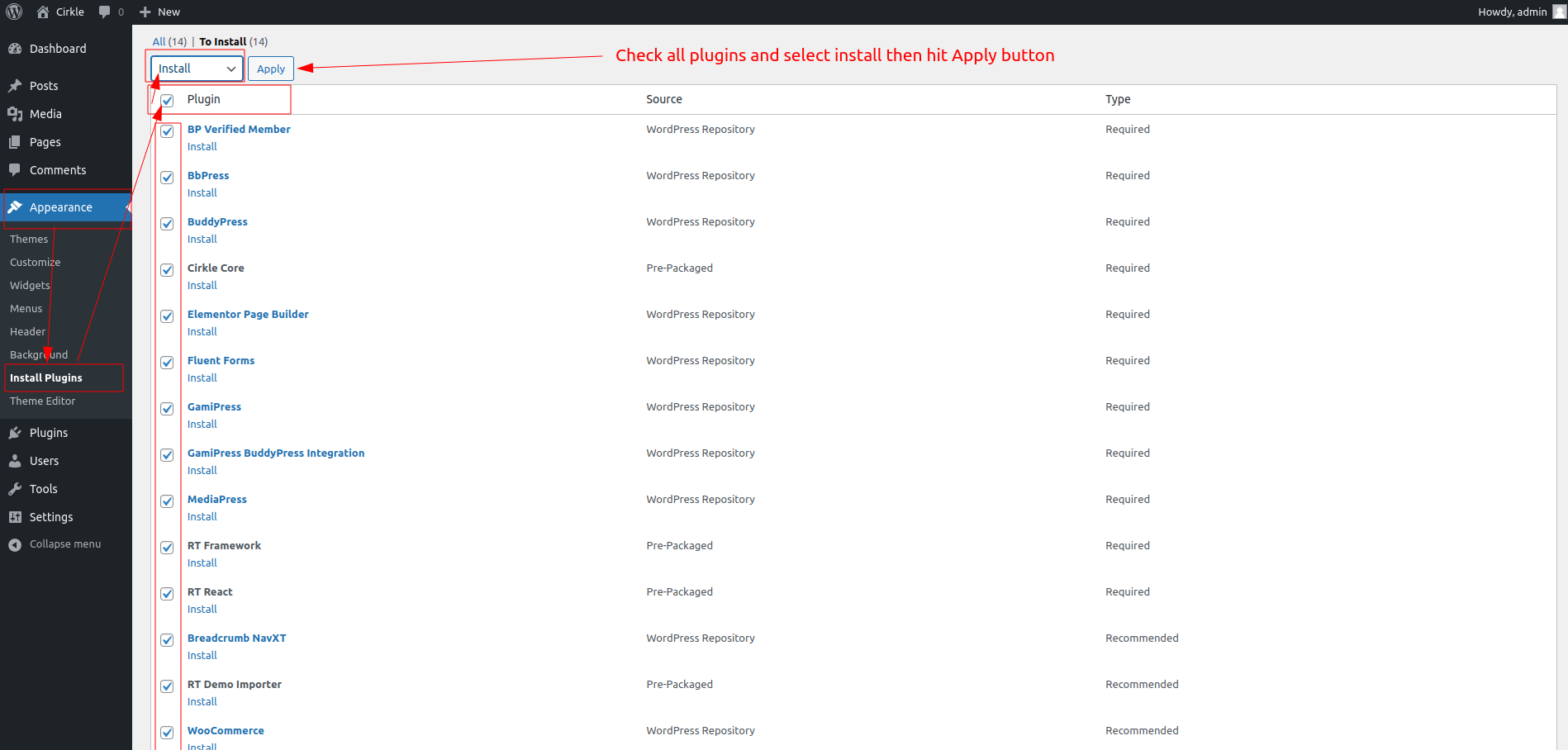
Task: Open the WooCommerce plugin link
Action: coord(226,730)
